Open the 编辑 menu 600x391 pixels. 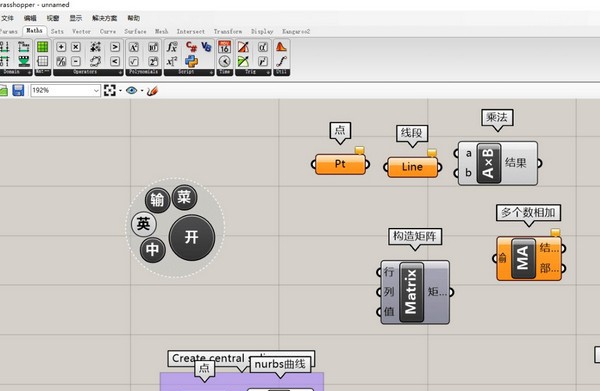coord(30,18)
